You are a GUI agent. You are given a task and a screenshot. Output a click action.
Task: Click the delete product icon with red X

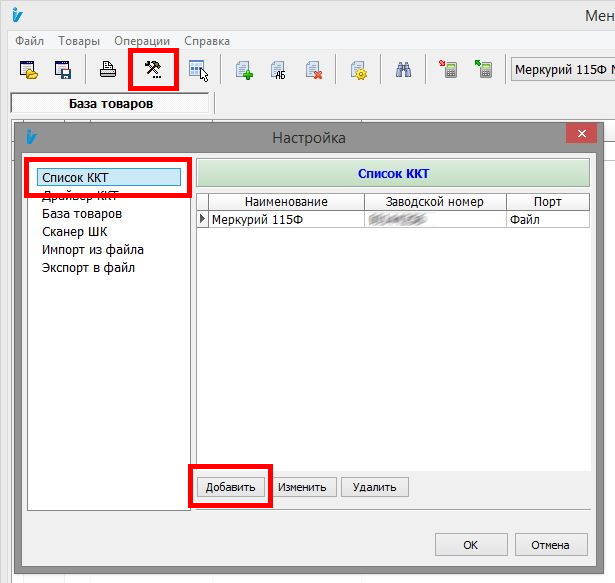pyautogui.click(x=313, y=70)
